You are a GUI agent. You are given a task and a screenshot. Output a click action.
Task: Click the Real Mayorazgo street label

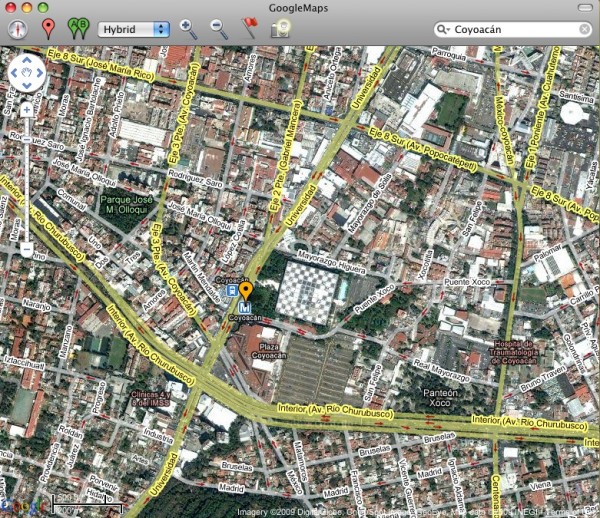click(442, 371)
